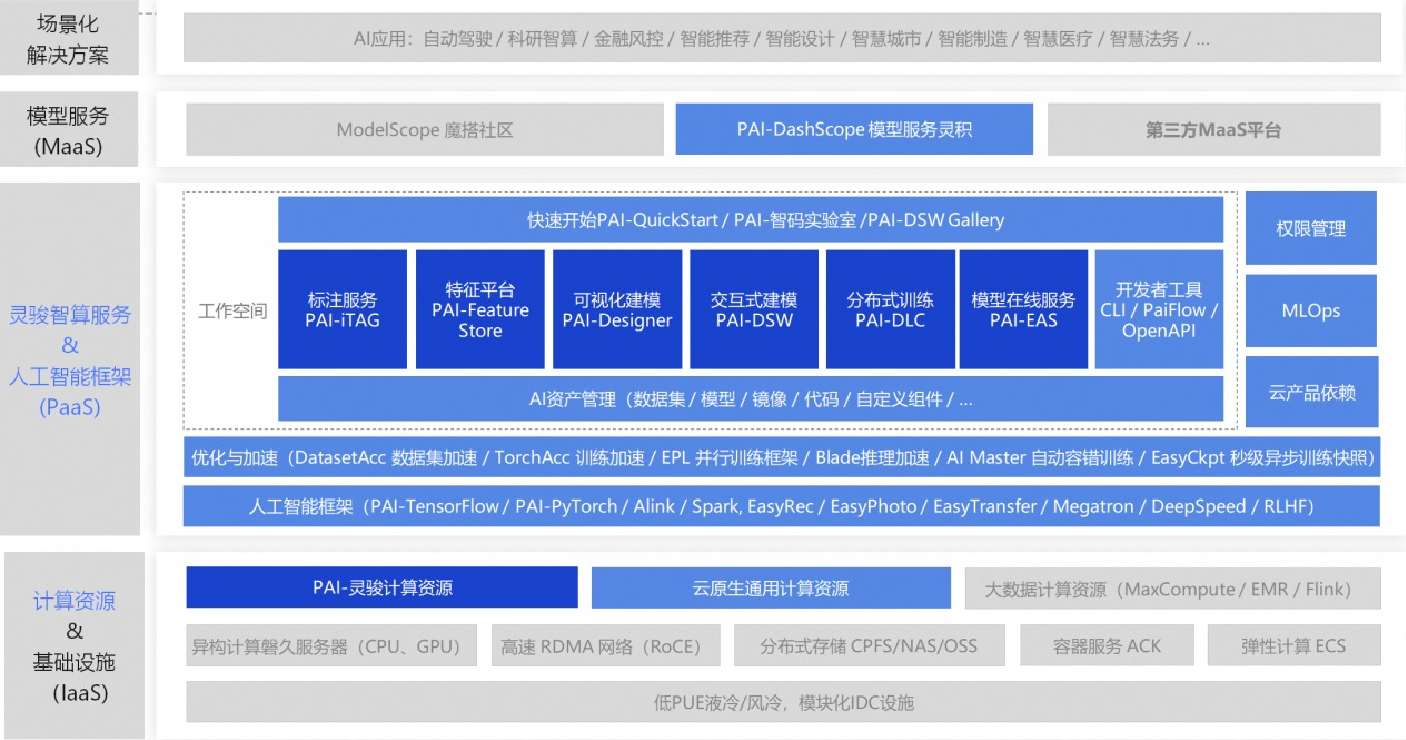Select the 标注服务 PAI-iTAG block
Screen dimensions: 1406x740
coord(342,309)
